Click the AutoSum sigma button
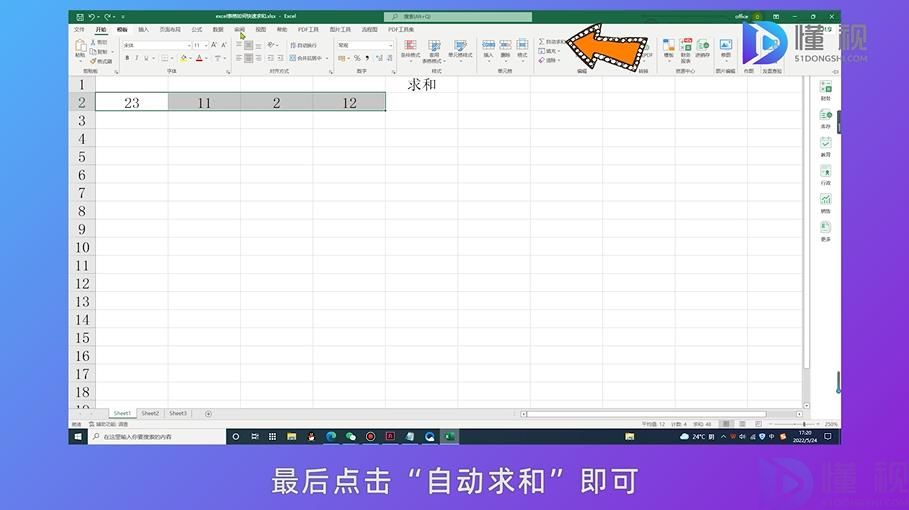The height and width of the screenshot is (510, 909). [x=551, y=42]
